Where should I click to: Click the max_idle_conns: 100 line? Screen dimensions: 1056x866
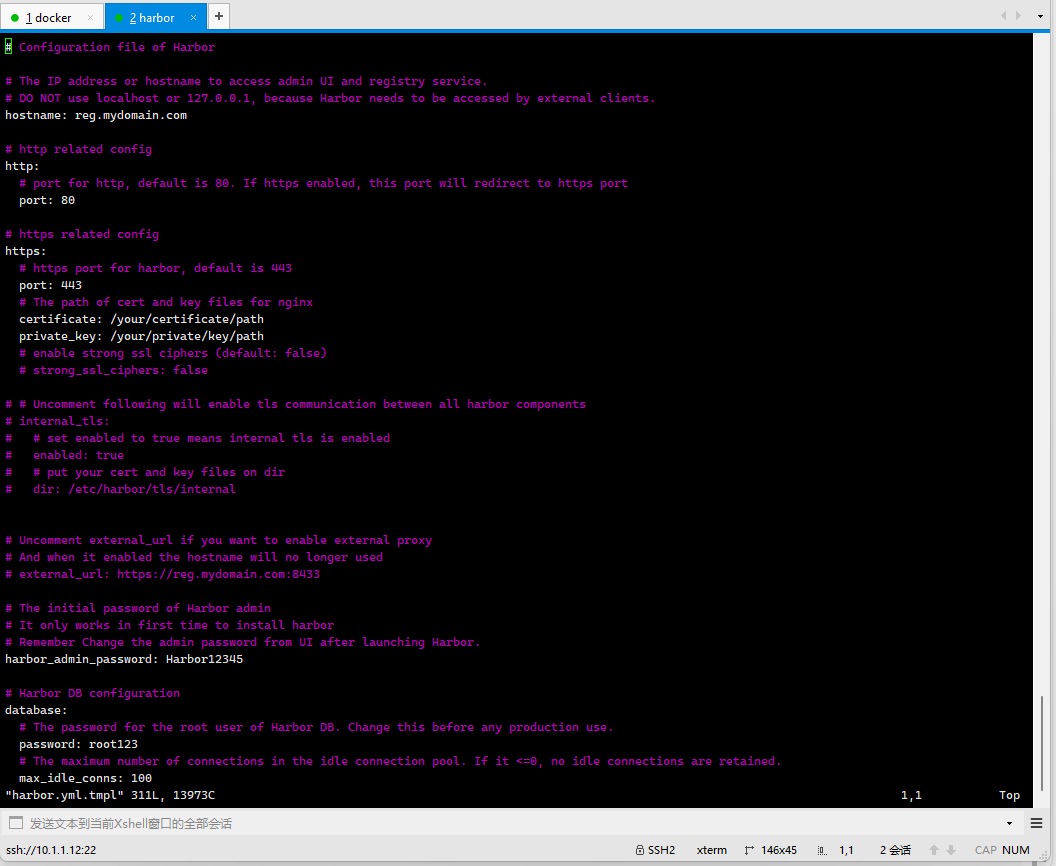(86, 778)
